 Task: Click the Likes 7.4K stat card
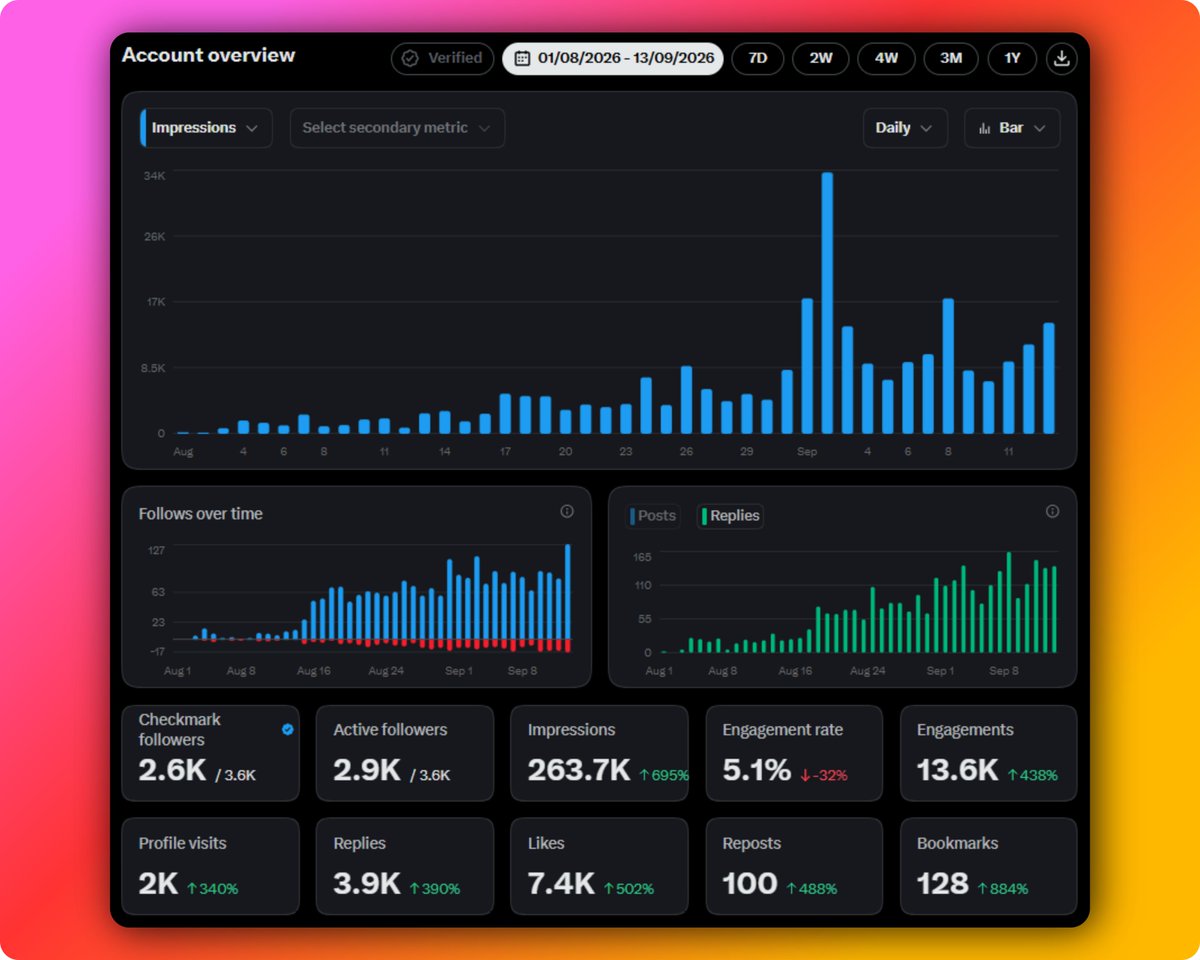(600, 866)
